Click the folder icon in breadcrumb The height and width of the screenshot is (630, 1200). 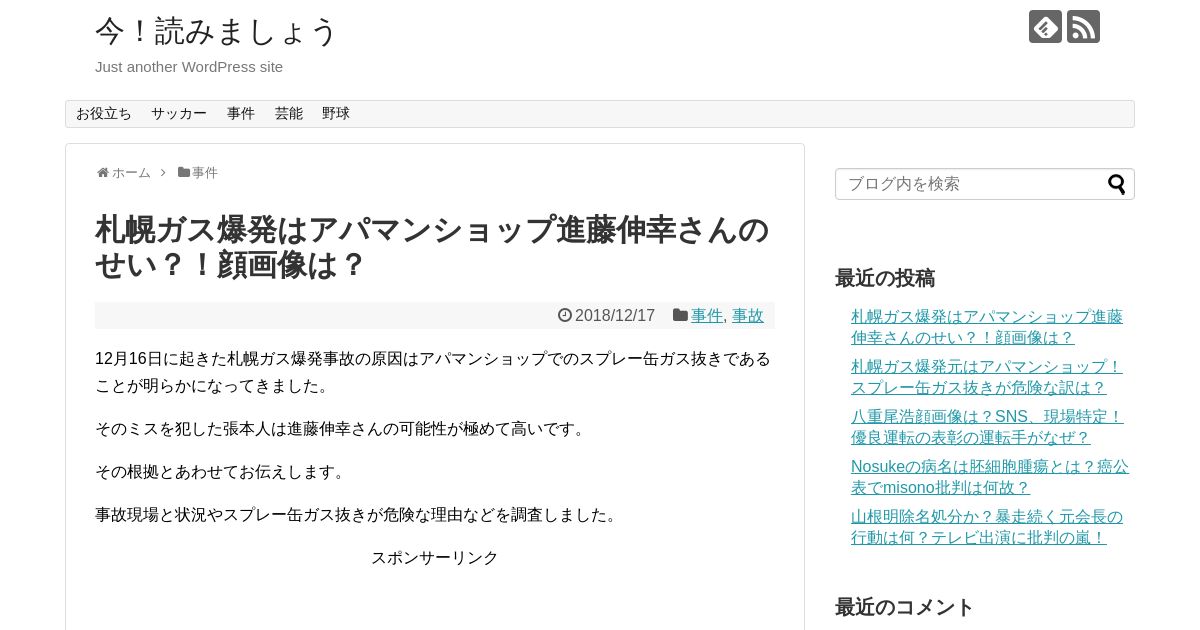pos(184,172)
